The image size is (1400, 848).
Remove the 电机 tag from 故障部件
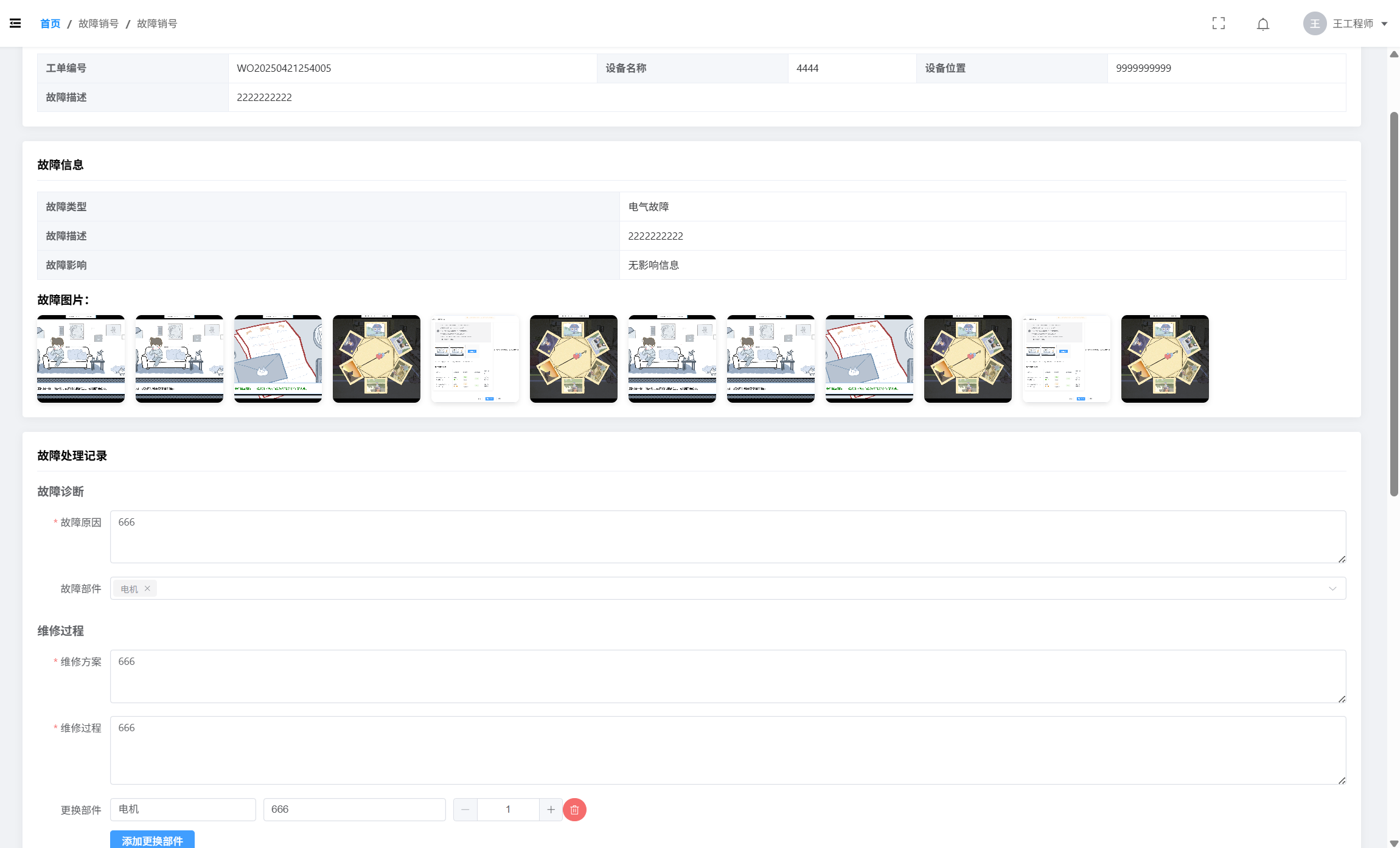(147, 588)
